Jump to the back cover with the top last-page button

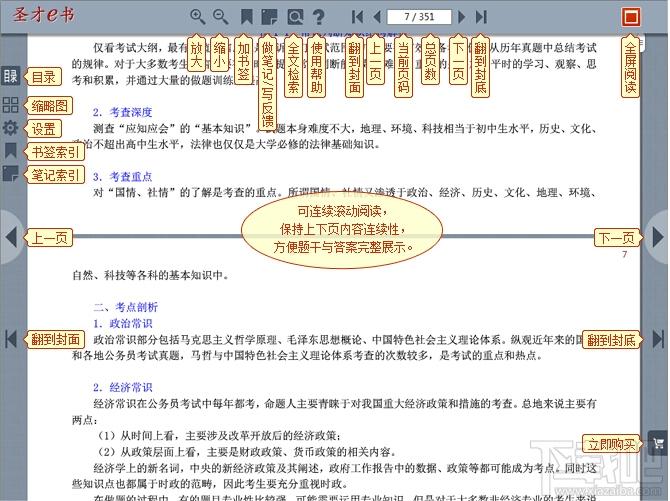point(481,17)
